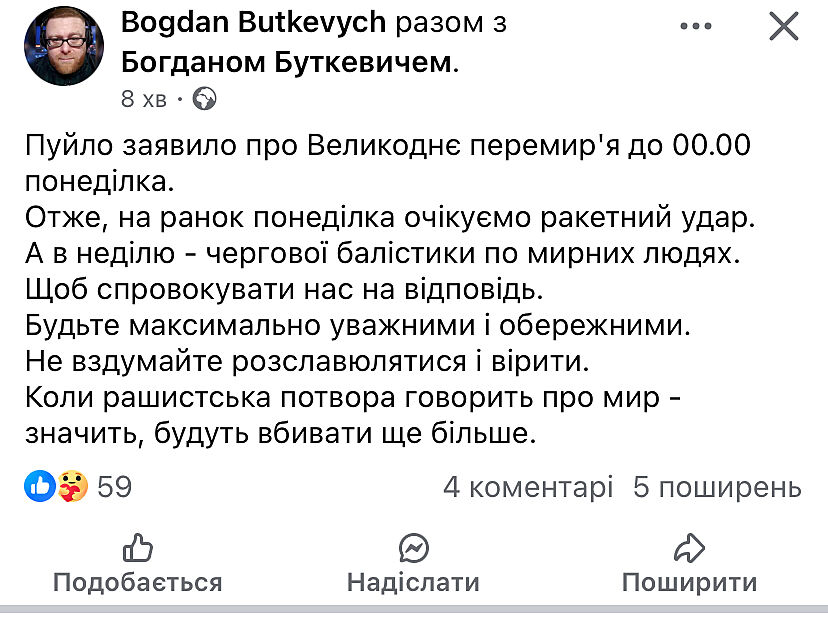
Task: Click the post line starting 'Пуйло заявило'
Action: click(386, 145)
